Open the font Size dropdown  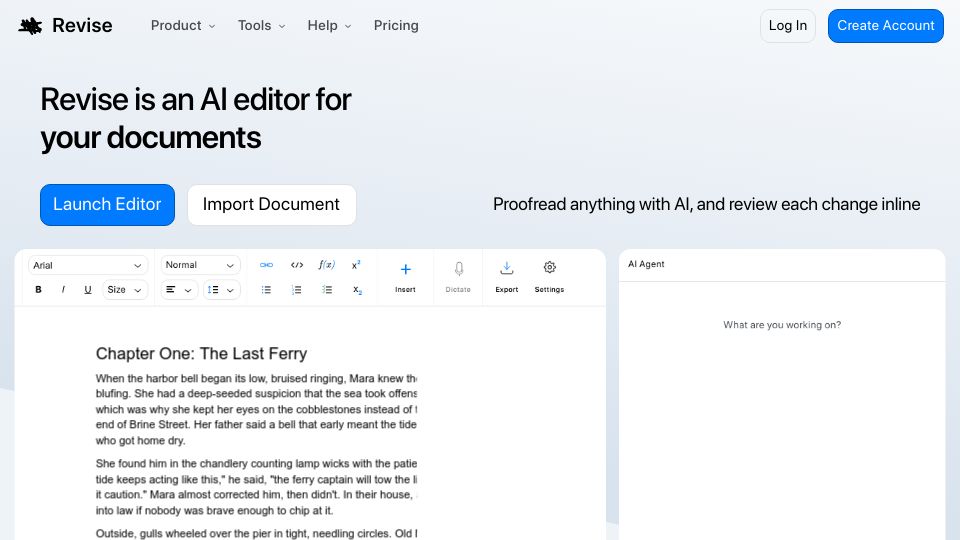click(124, 290)
